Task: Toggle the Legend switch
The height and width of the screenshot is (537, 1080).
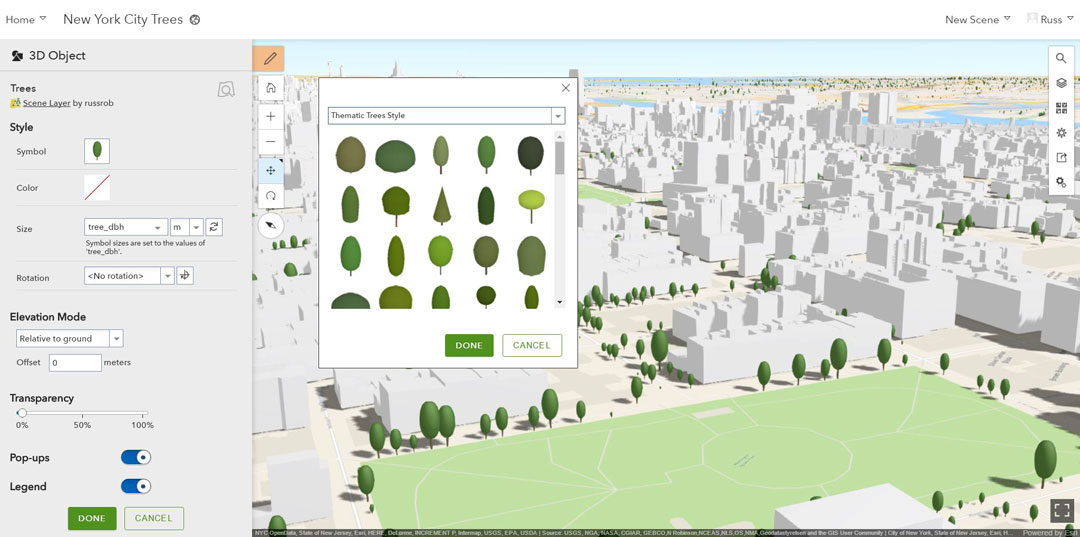Action: (x=136, y=486)
